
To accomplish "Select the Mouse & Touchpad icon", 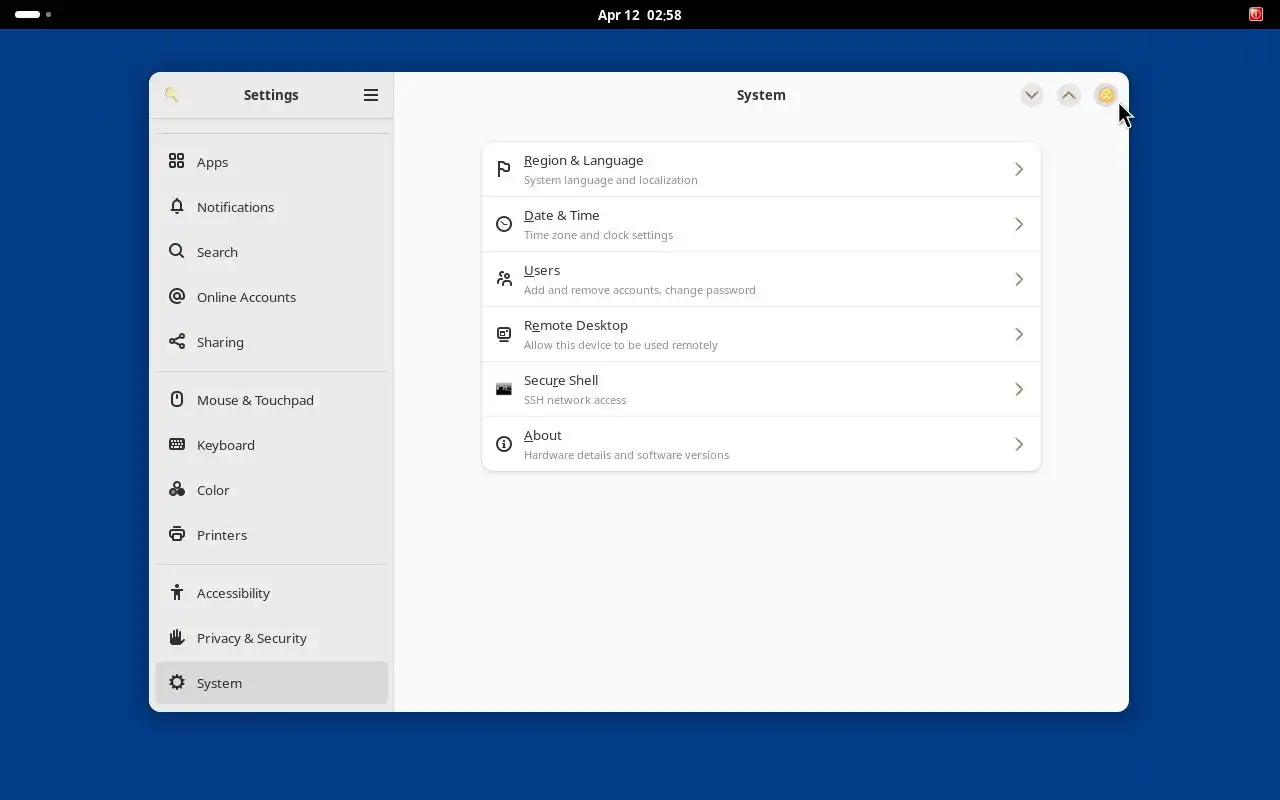I will (177, 399).
